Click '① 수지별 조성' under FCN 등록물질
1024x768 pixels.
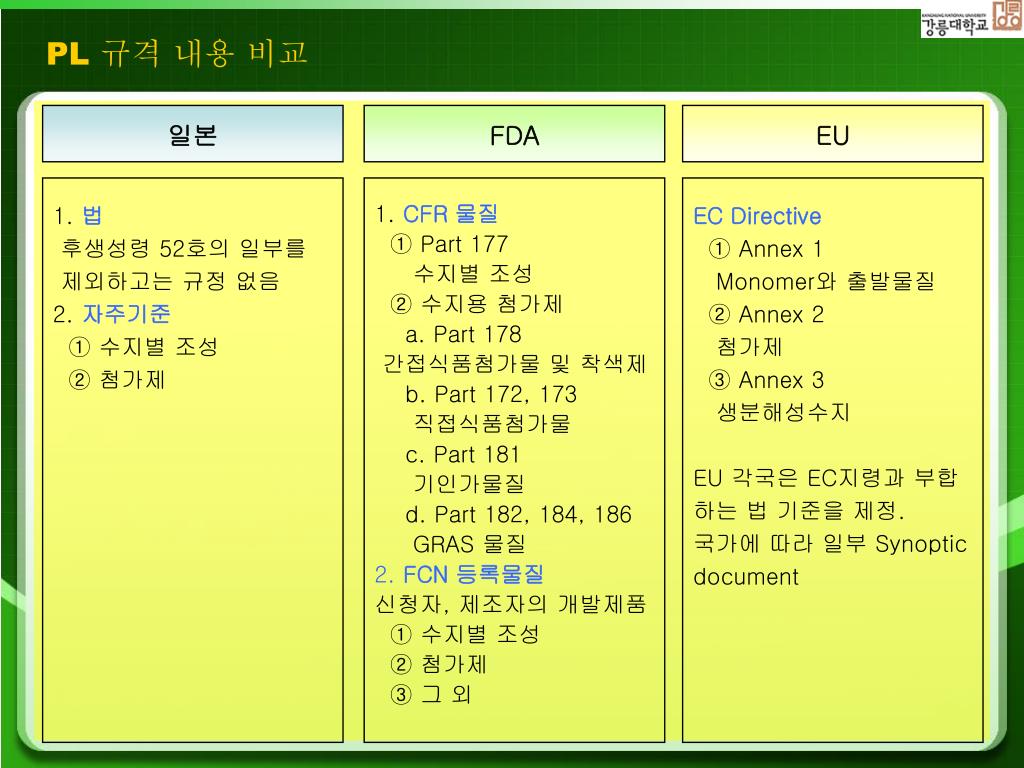465,634
